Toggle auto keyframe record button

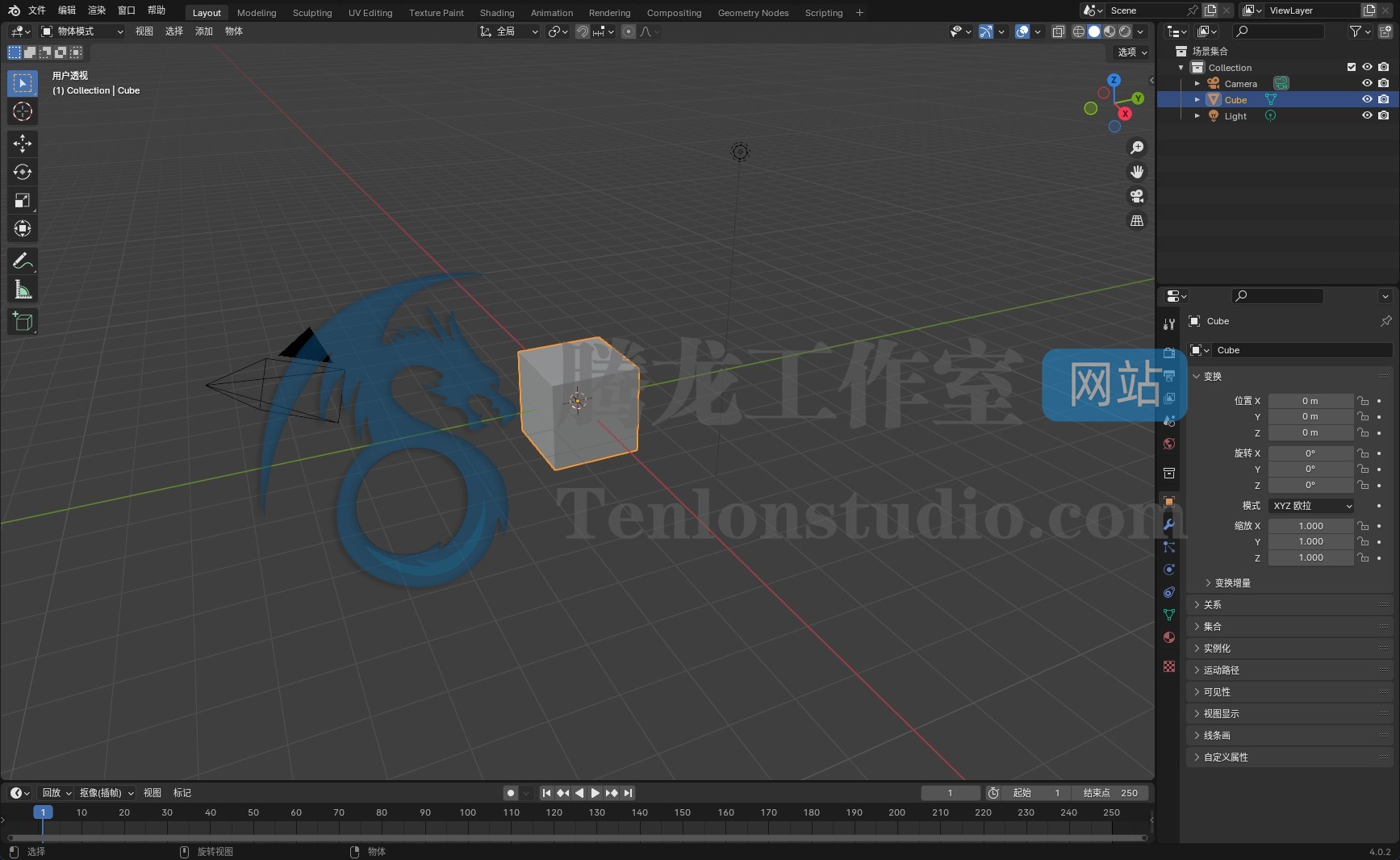pyautogui.click(x=511, y=793)
